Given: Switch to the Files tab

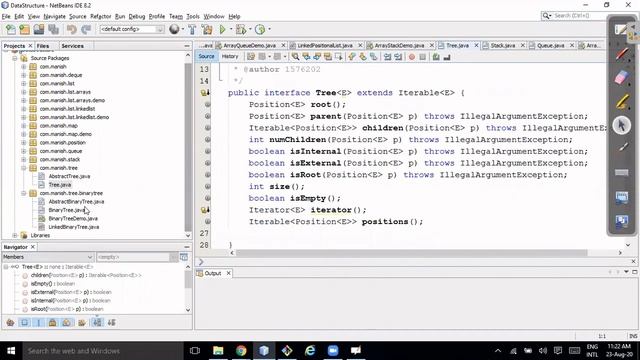Looking at the screenshot, I should pyautogui.click(x=43, y=46).
